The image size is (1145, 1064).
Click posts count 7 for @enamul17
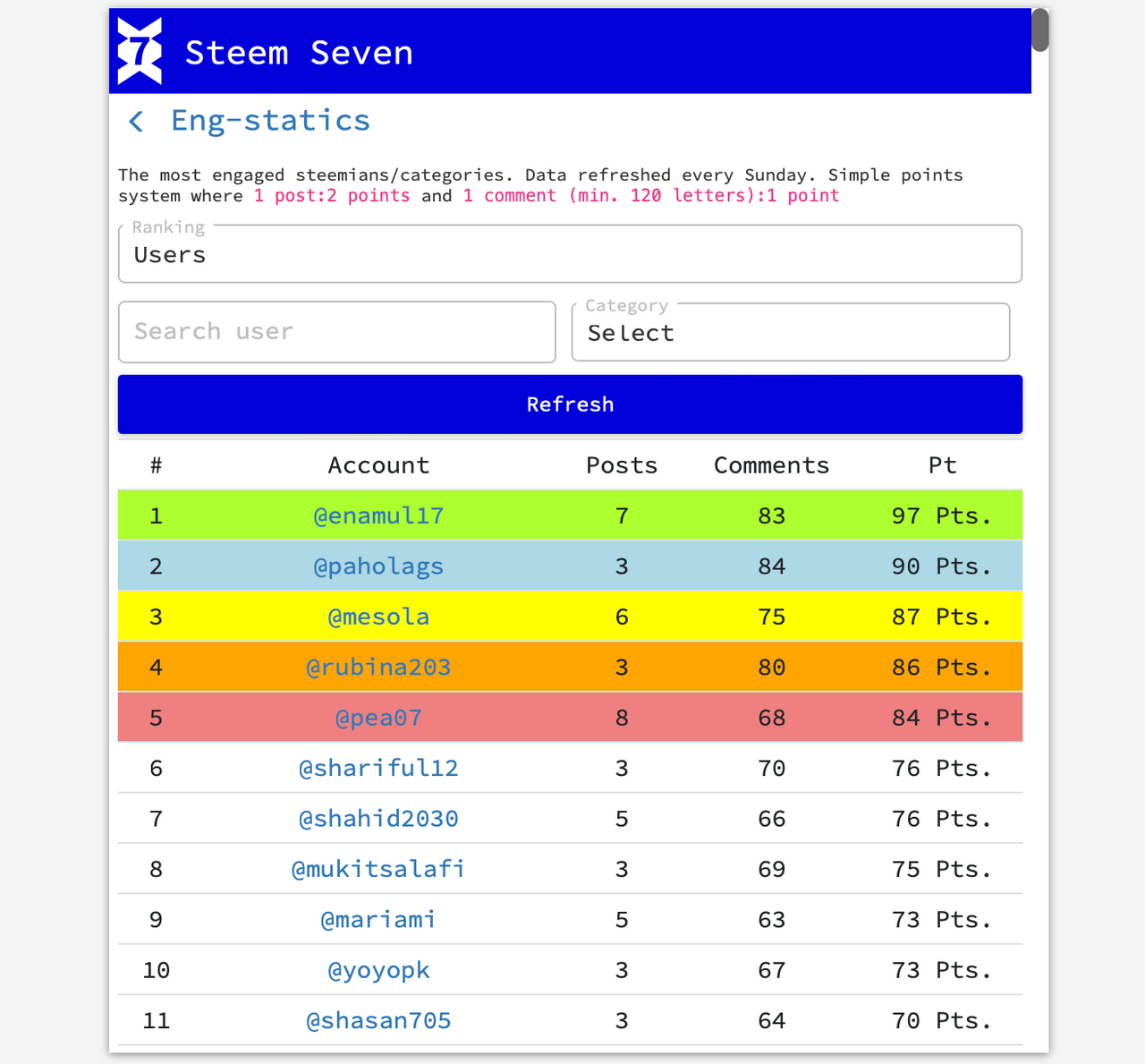coord(622,516)
